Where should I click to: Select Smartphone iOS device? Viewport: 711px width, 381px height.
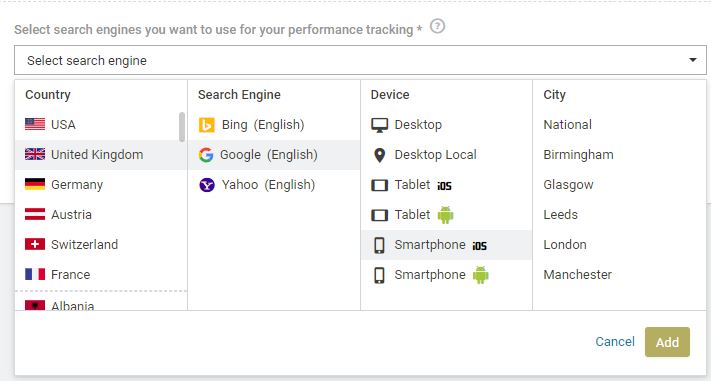tap(446, 244)
